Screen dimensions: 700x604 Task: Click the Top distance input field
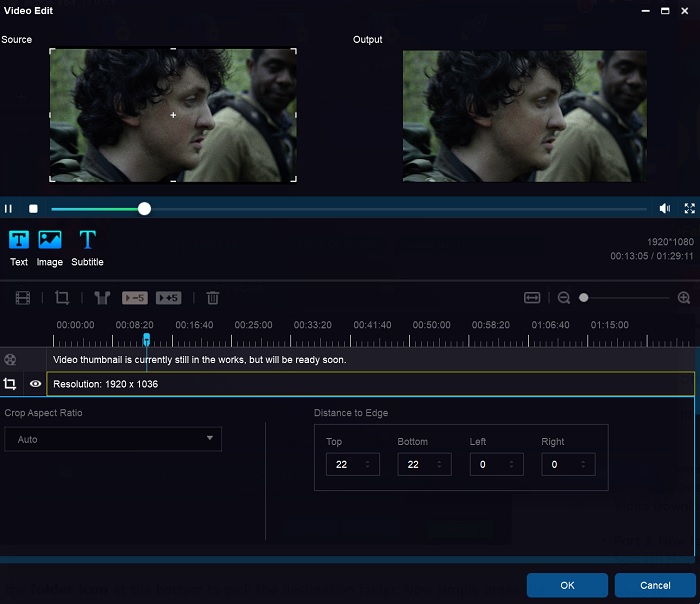353,465
